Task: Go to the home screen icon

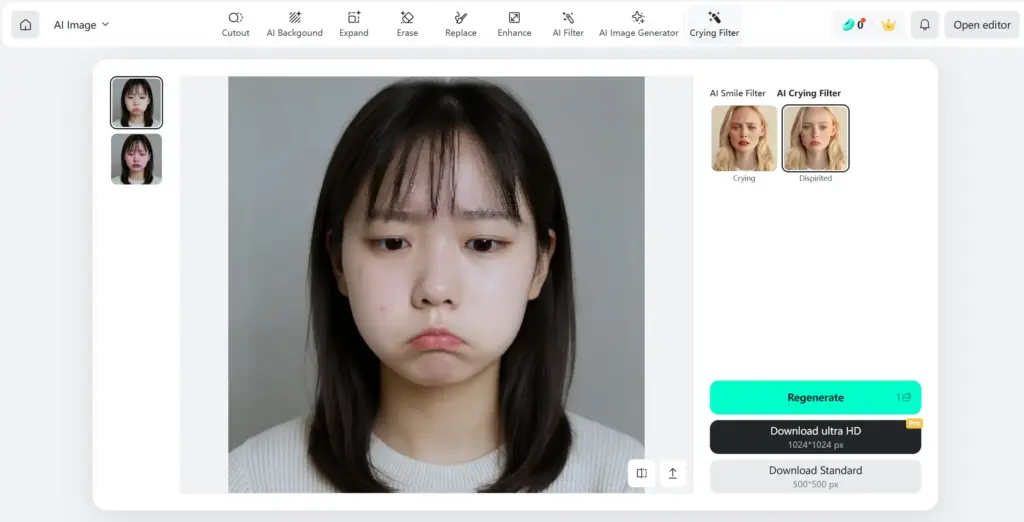Action: pos(25,25)
